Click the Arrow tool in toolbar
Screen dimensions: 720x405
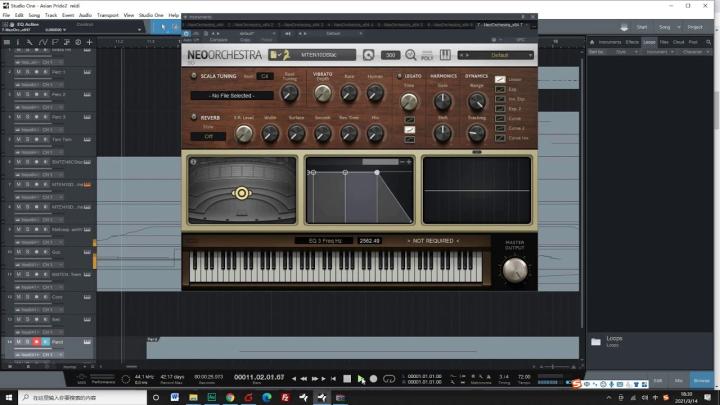click(x=163, y=27)
